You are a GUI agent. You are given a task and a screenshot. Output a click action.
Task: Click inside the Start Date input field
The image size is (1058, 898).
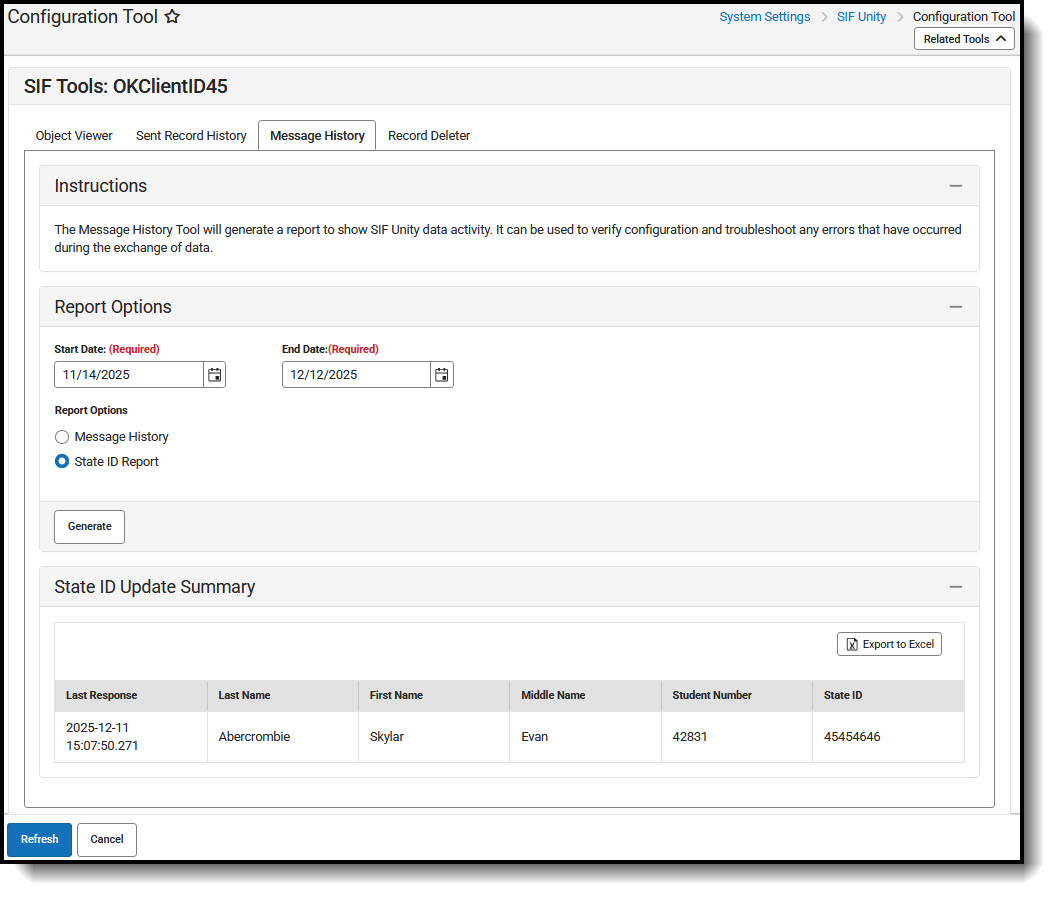coord(125,374)
